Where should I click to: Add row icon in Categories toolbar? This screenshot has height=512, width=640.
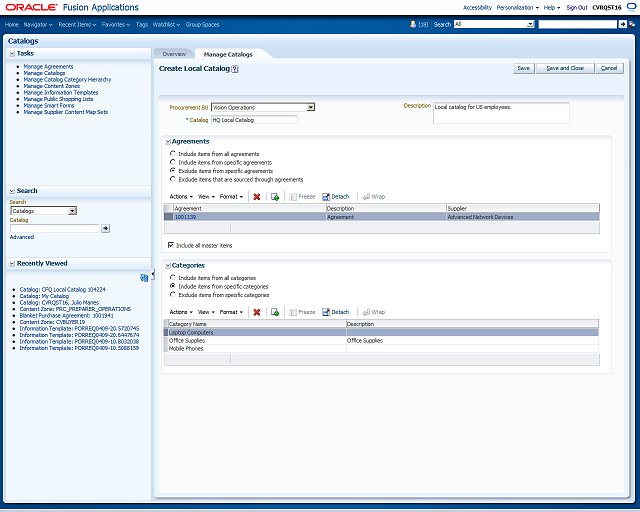275,312
